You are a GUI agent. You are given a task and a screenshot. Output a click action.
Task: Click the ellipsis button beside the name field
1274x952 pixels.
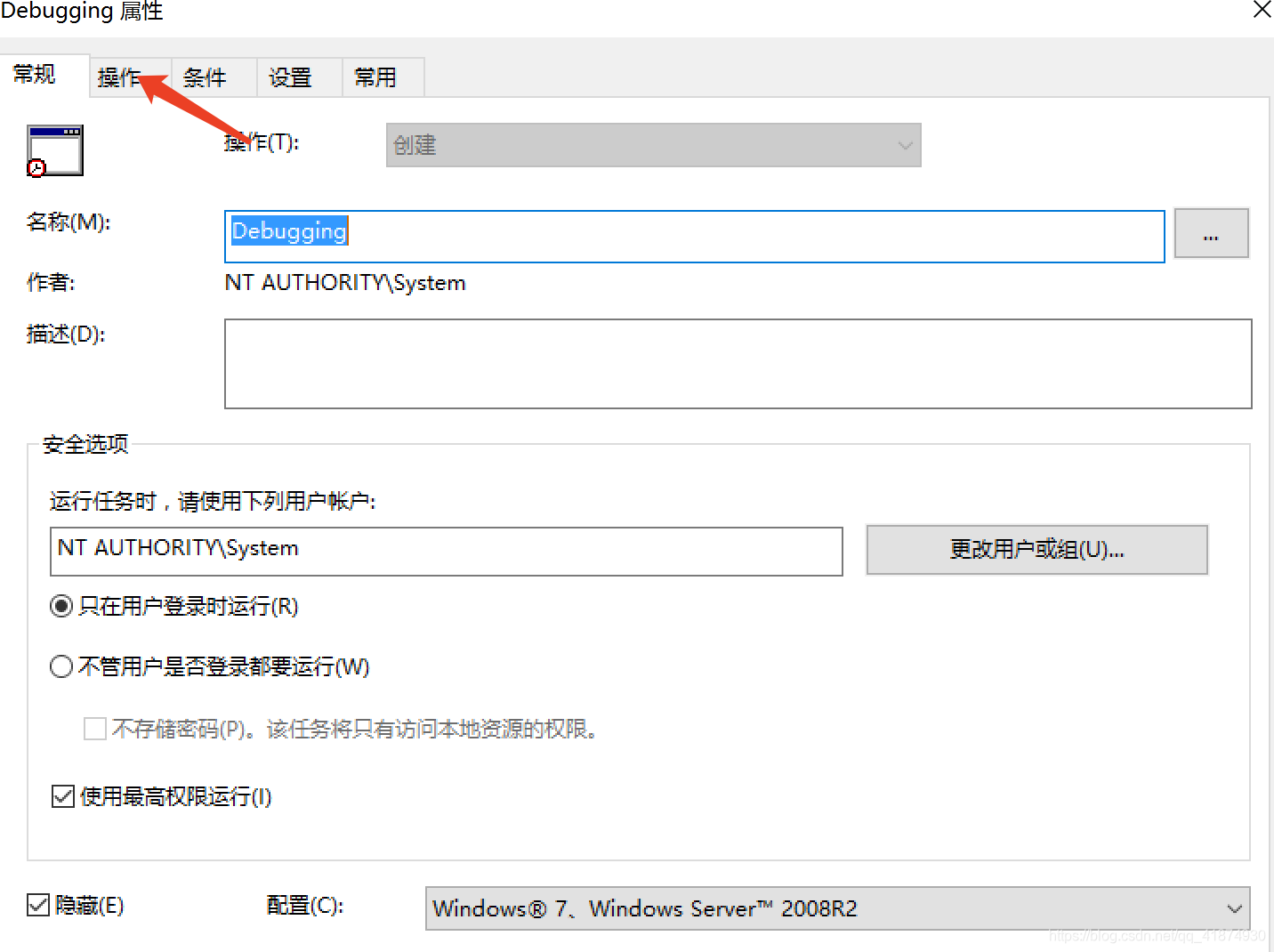(1211, 233)
